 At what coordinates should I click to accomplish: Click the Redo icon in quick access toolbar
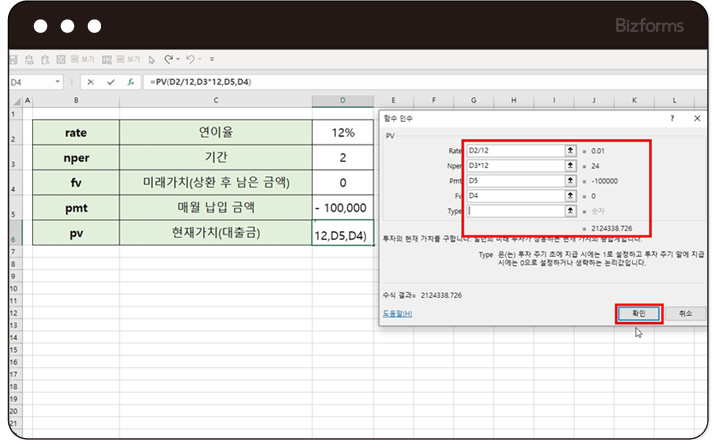tap(190, 59)
